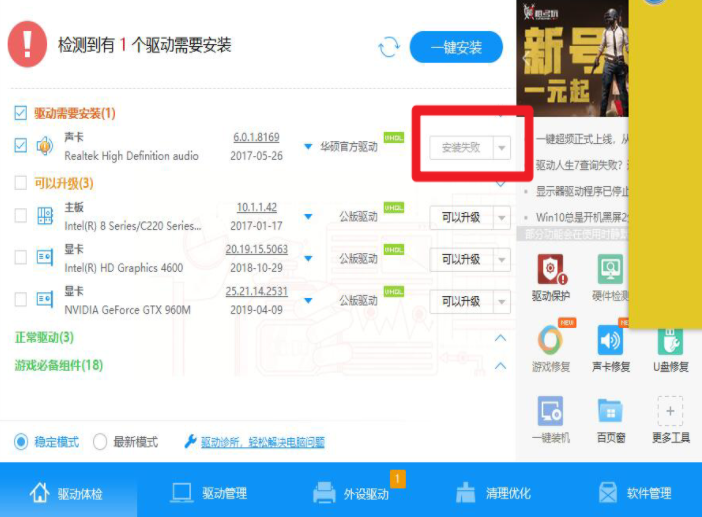The image size is (702, 517).
Task: Switch to 清理优化 tab
Action: (x=493, y=493)
